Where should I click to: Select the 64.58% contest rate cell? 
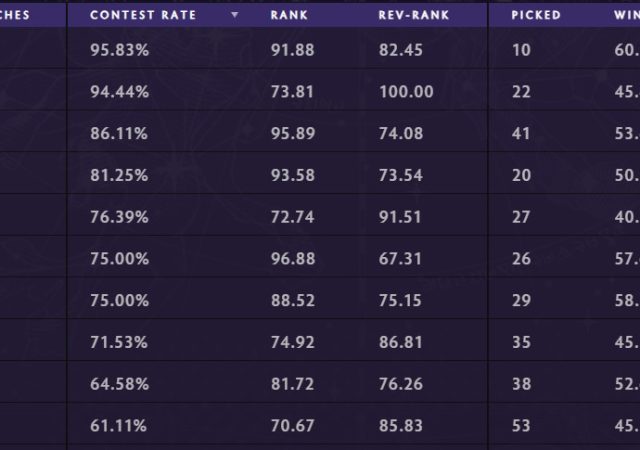(x=118, y=385)
